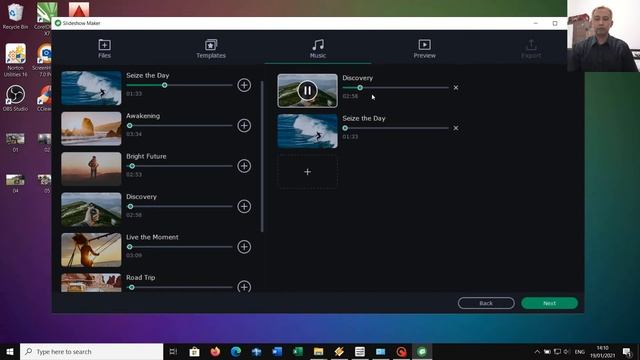
Task: Click the Bright Future thumbnail
Action: pyautogui.click(x=91, y=169)
